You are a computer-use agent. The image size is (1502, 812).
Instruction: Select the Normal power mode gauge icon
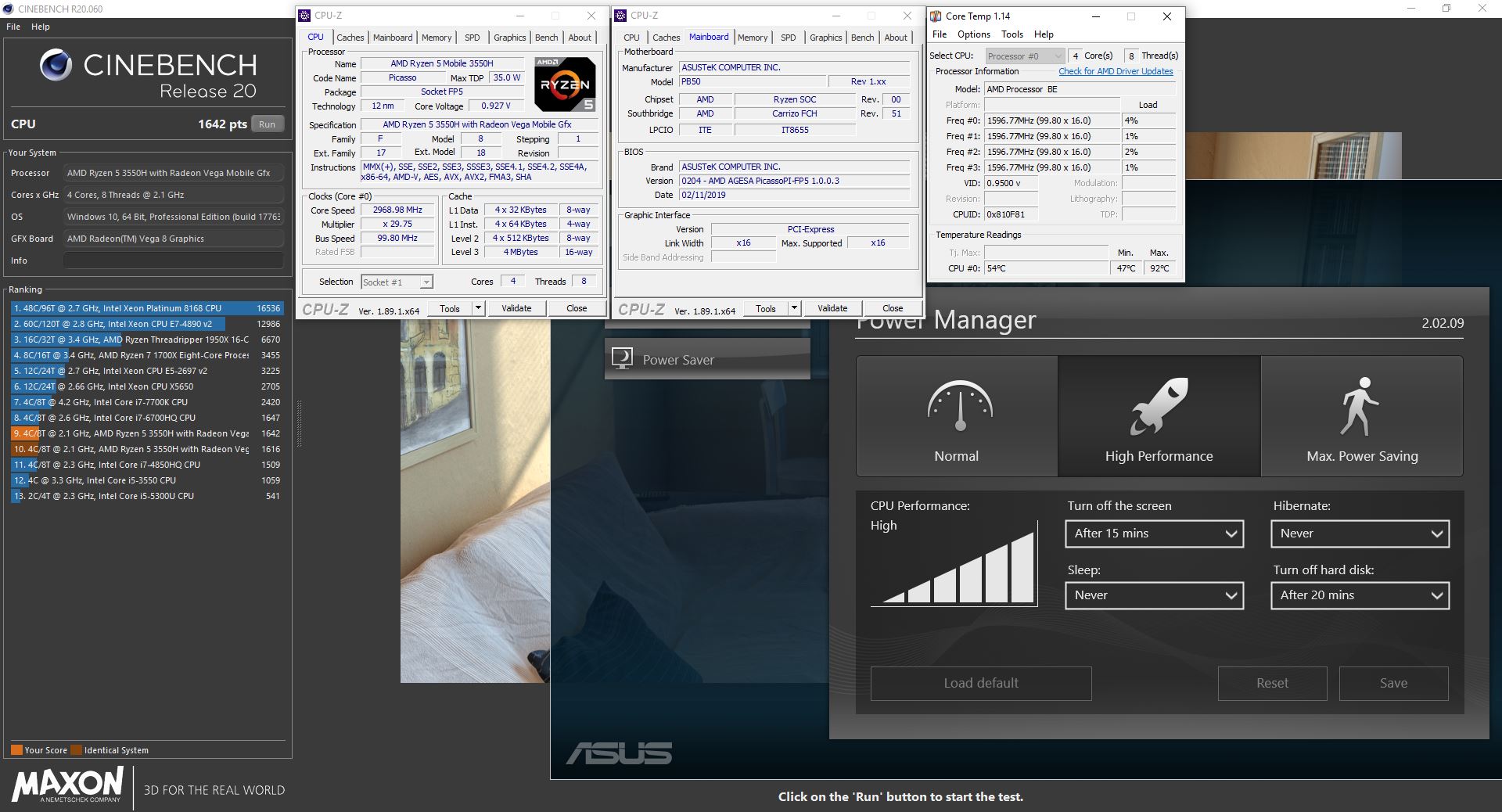960,405
